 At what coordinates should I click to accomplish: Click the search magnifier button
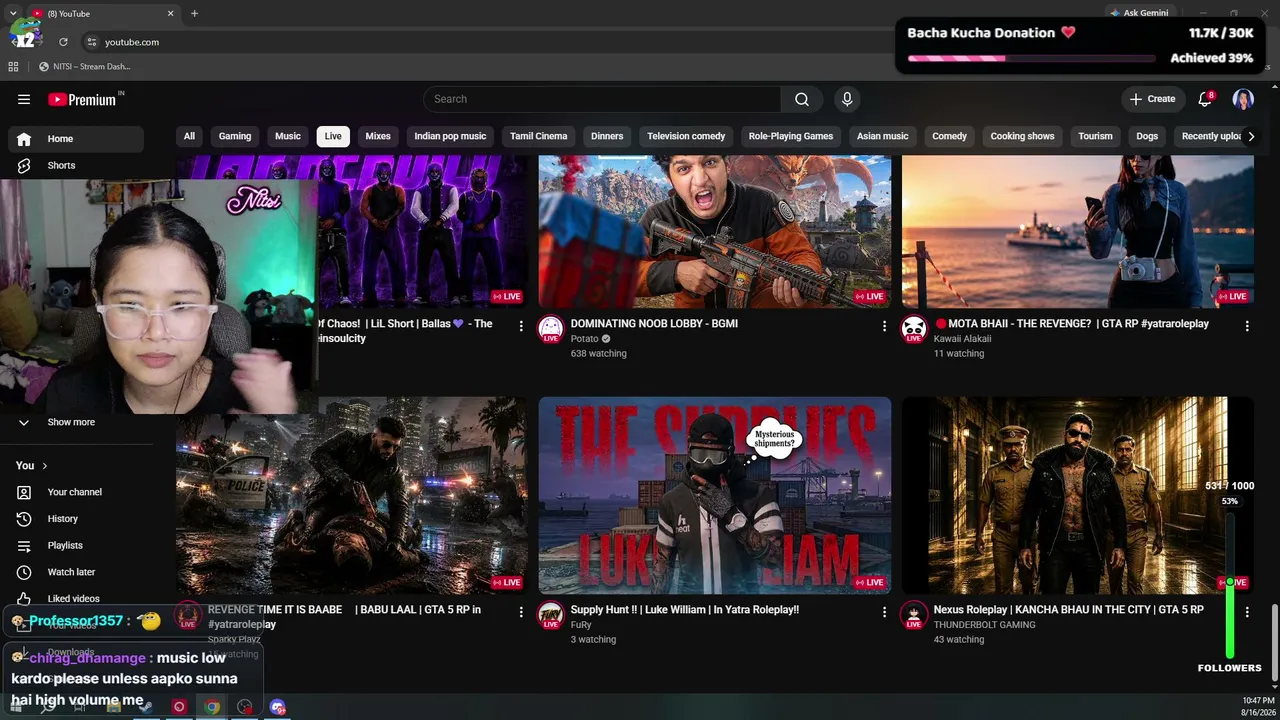(802, 99)
